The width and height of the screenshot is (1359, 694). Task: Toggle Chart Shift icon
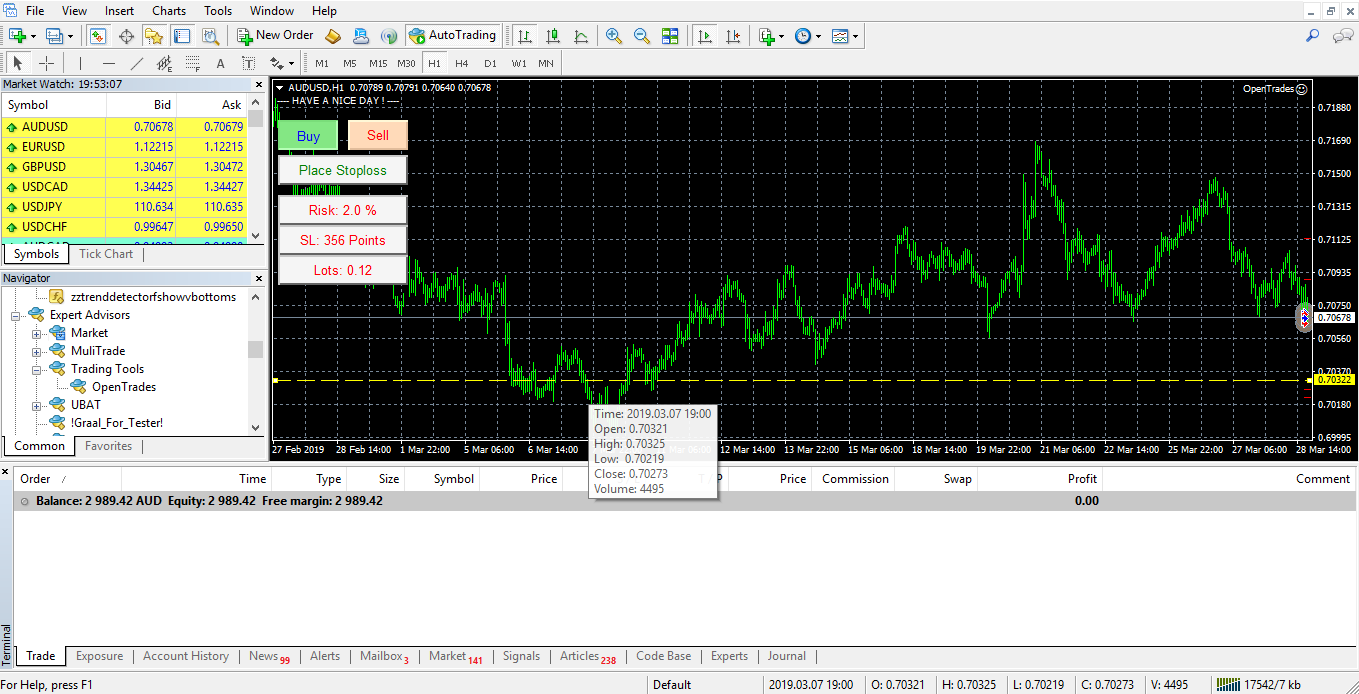(734, 36)
